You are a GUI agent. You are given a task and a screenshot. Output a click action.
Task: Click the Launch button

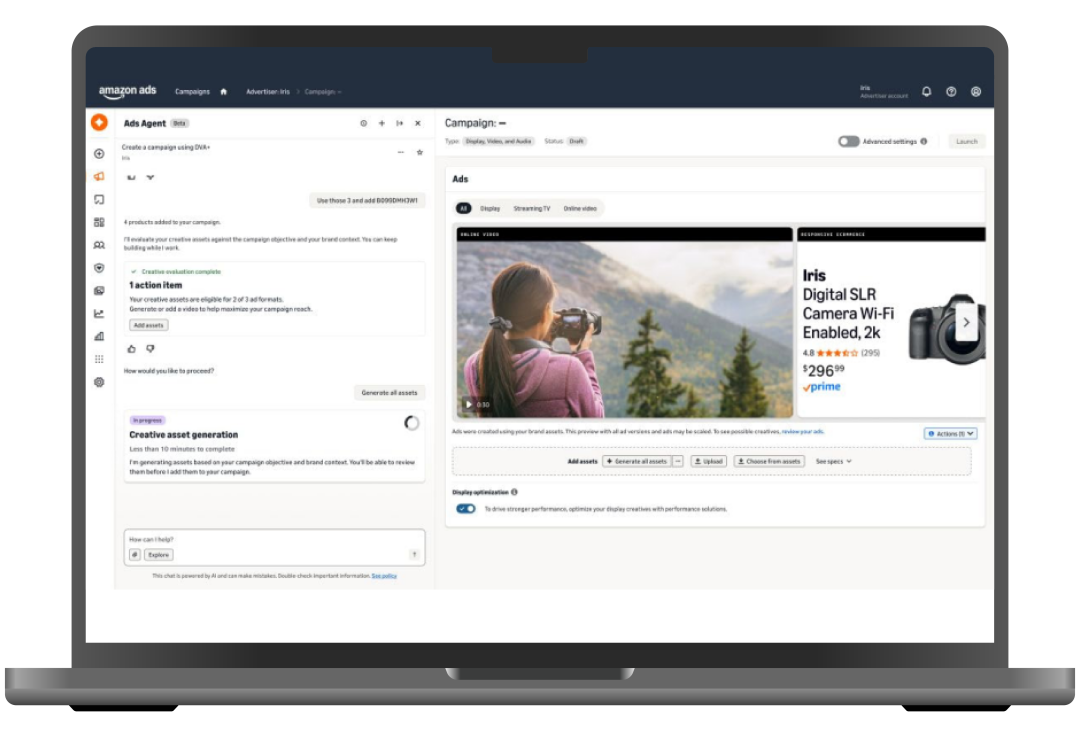coord(966,141)
